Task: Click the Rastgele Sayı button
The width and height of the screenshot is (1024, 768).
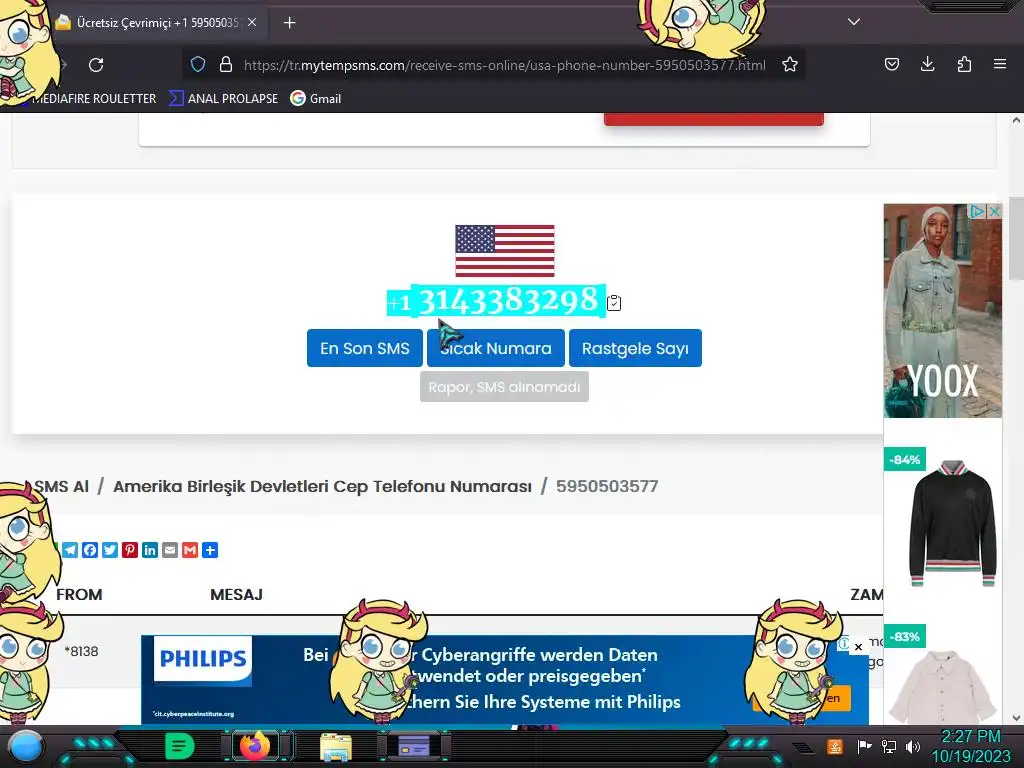Action: pyautogui.click(x=635, y=348)
